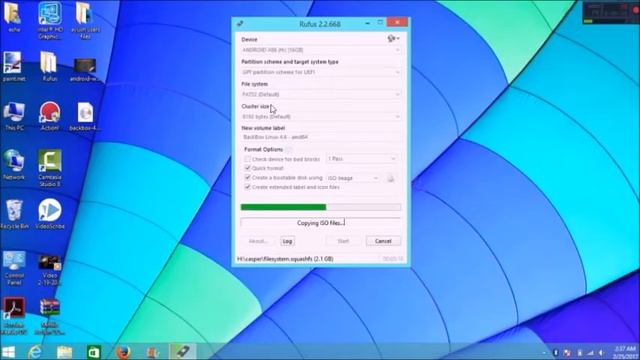This screenshot has width=640, height=360.
Task: Select the backbox ISO file icon
Action: [x=85, y=116]
